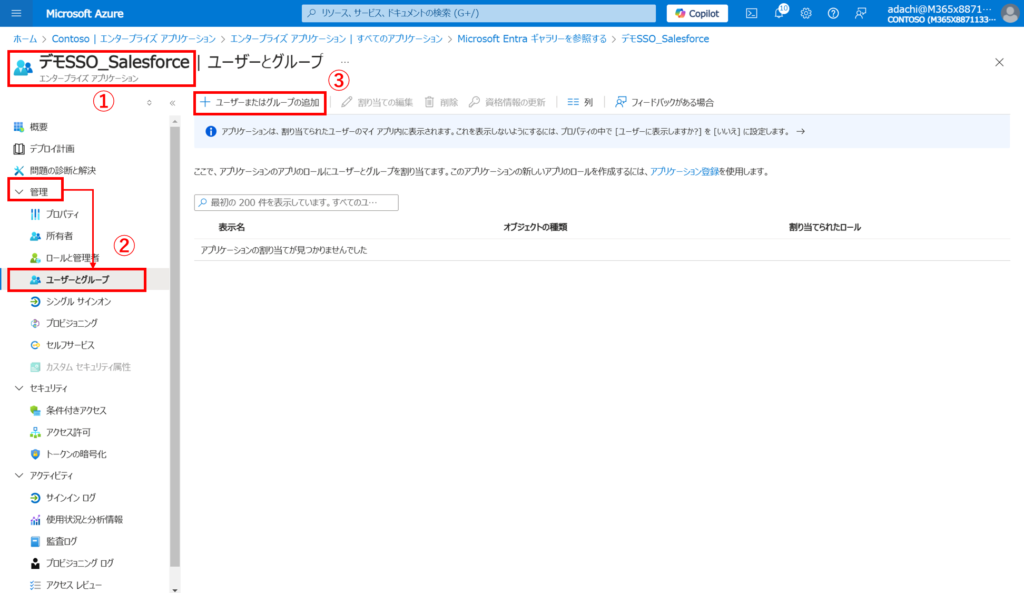Open Contoso | エンタープライズ アプリケーション breadcrumb
Image resolution: width=1024 pixels, height=593 pixels.
pos(133,39)
